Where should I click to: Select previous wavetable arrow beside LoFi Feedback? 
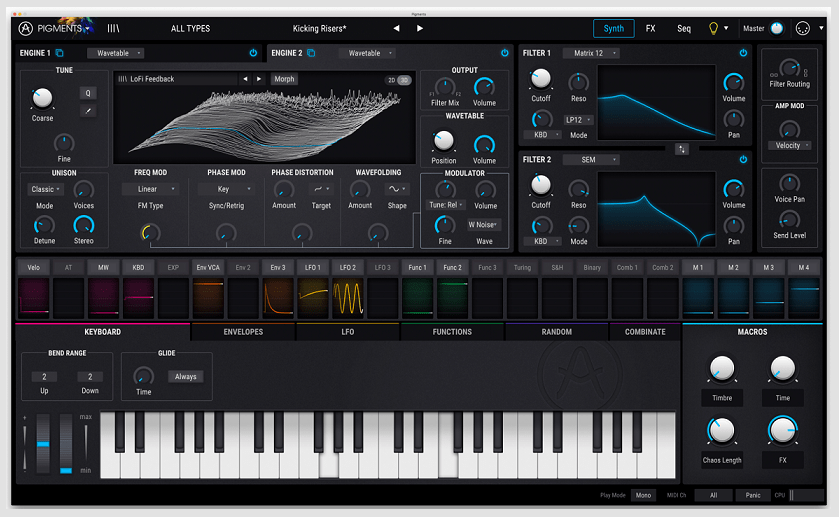pyautogui.click(x=245, y=79)
